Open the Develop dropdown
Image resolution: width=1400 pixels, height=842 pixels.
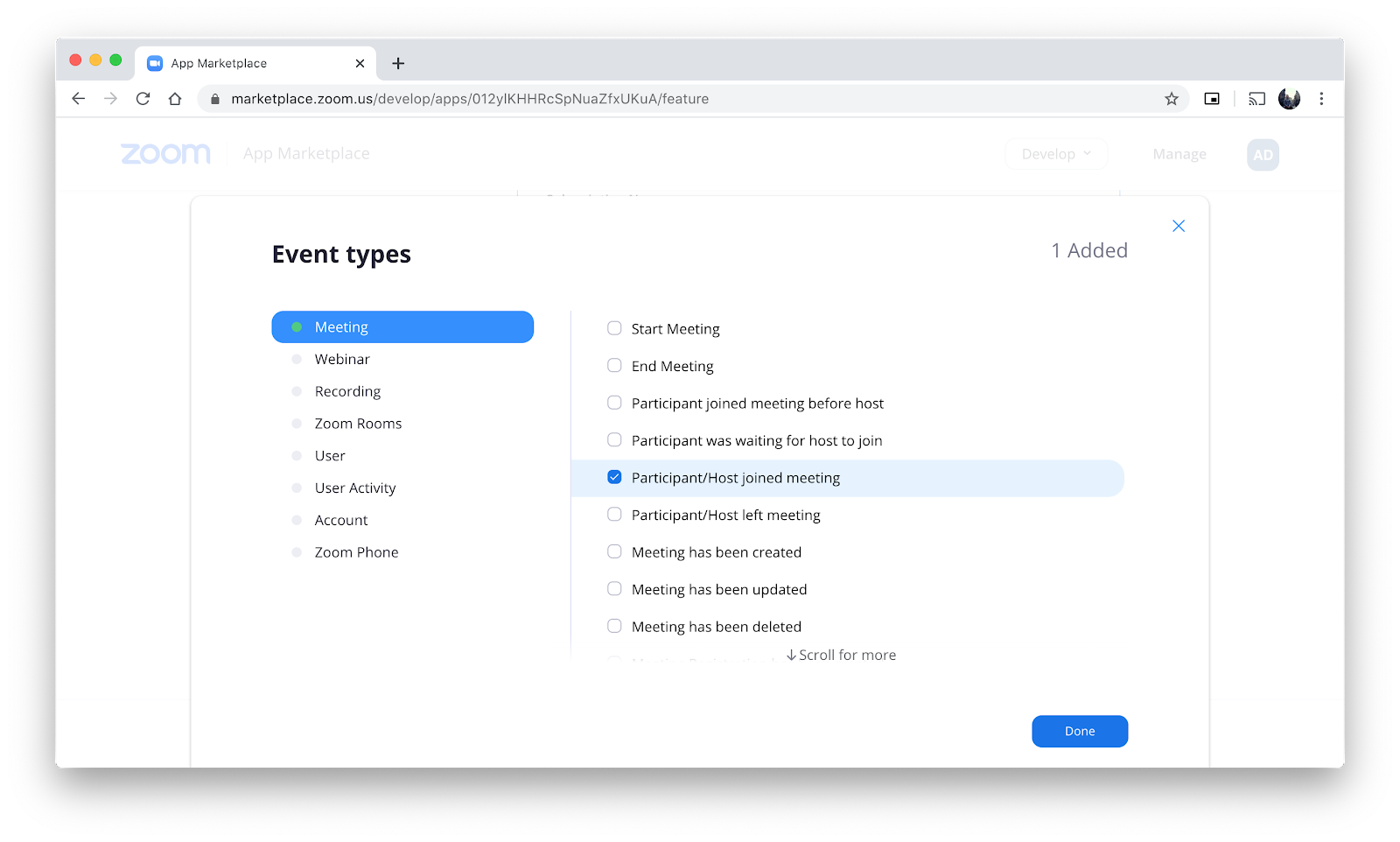tap(1055, 153)
